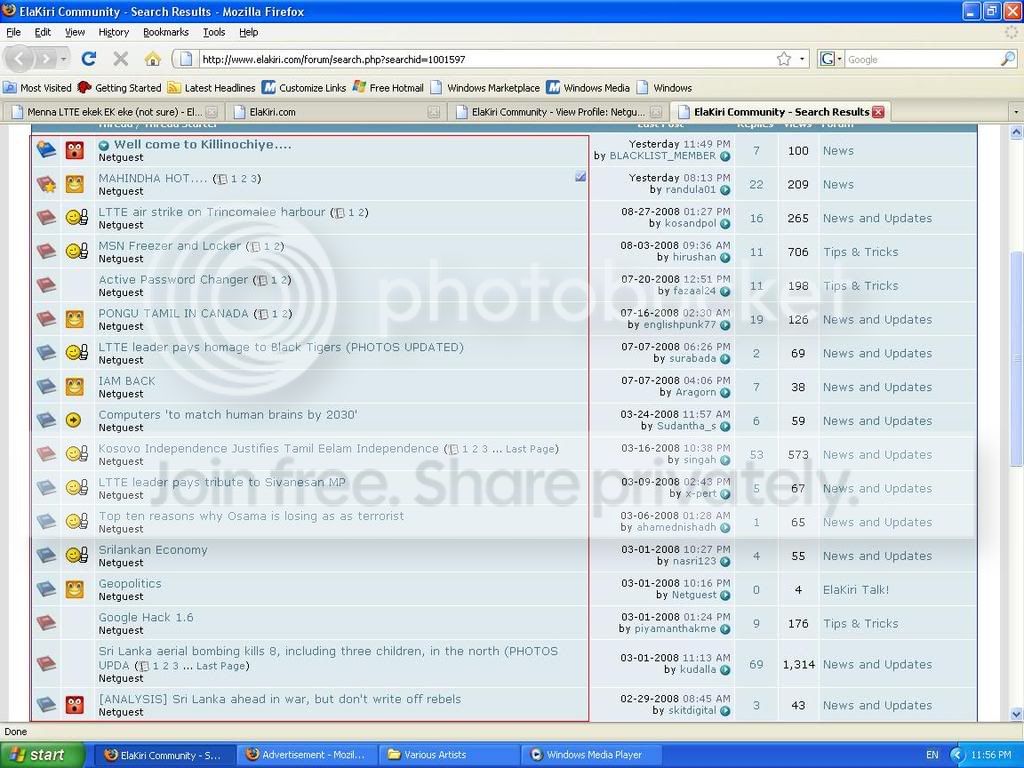
Task: Click the Most Visited bookmark icon
Action: pyautogui.click(x=10, y=88)
